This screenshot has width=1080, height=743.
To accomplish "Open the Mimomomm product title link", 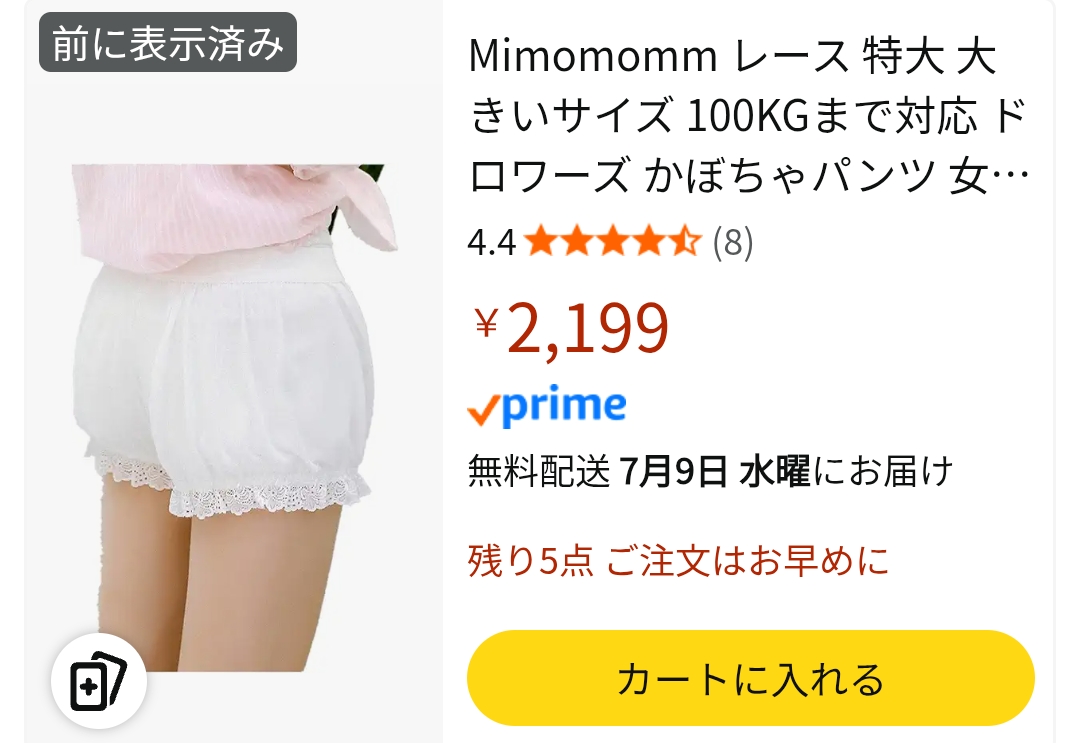I will tap(749, 116).
